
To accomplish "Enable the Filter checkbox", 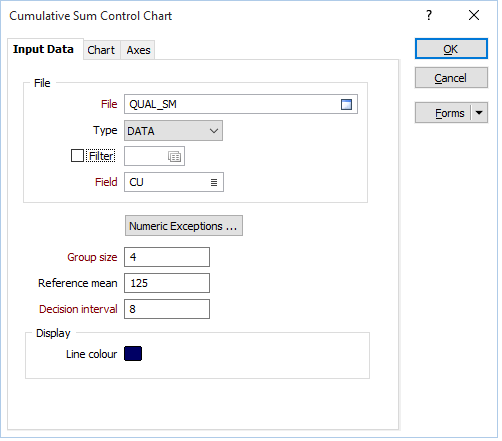I will [78, 157].
